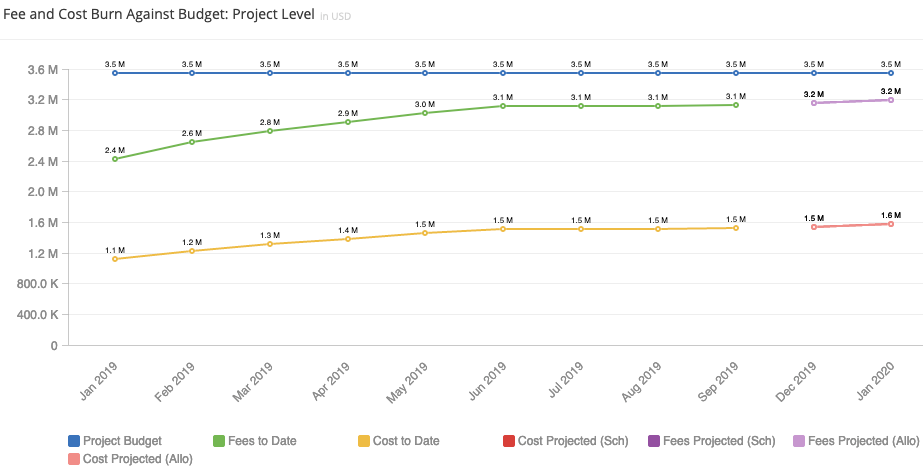Select Fees to Date point at Jan 2019
Screen dimensions: 923x469
click(x=115, y=159)
